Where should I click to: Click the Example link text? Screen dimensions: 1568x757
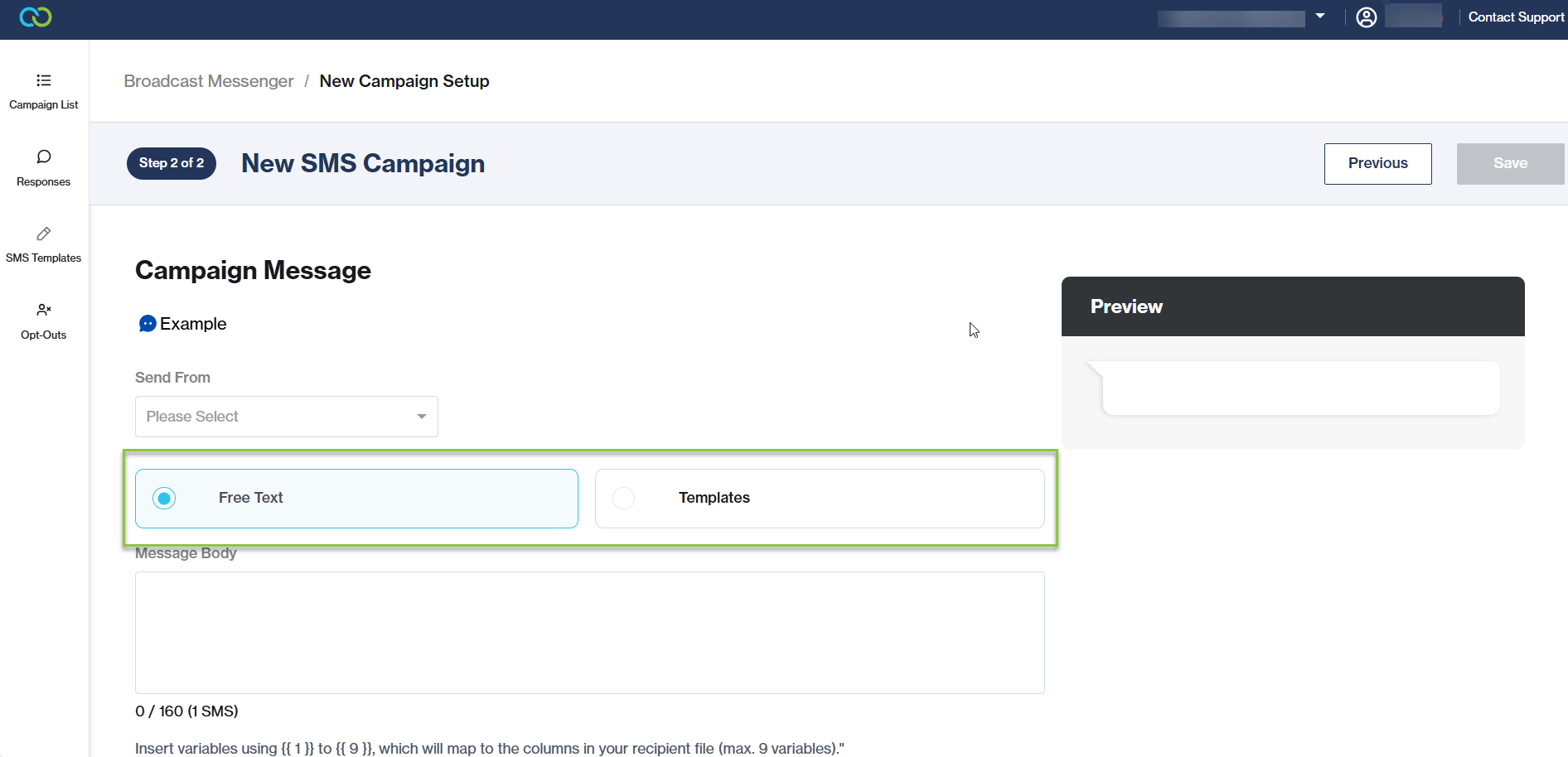point(193,324)
